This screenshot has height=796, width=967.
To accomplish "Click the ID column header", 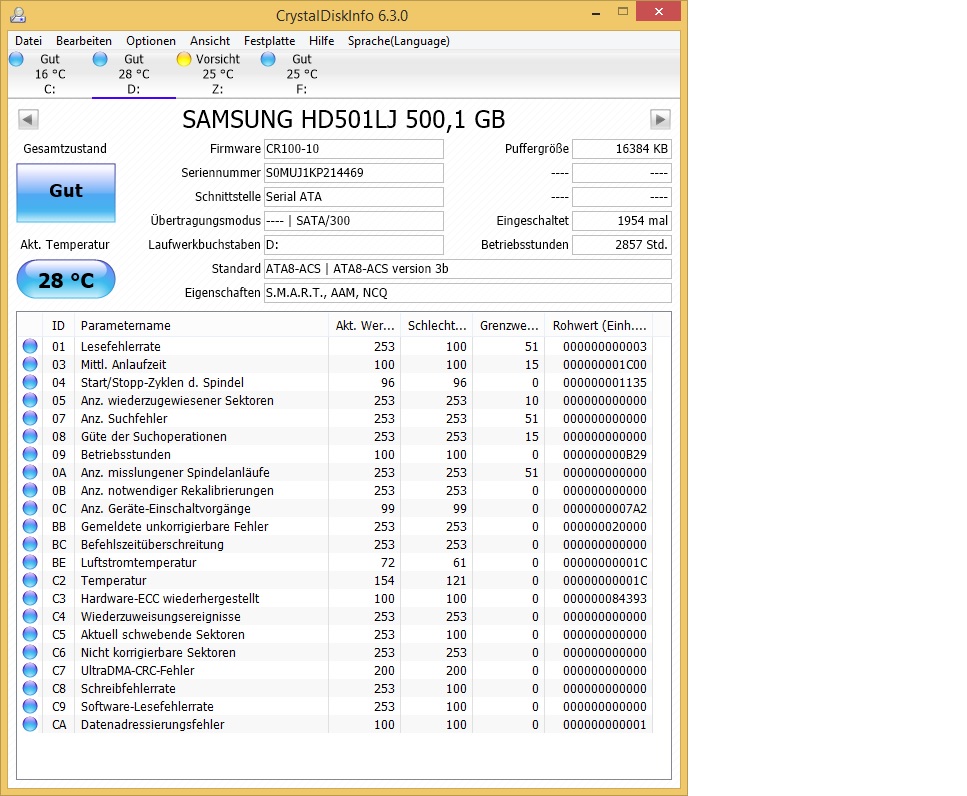I will point(58,326).
